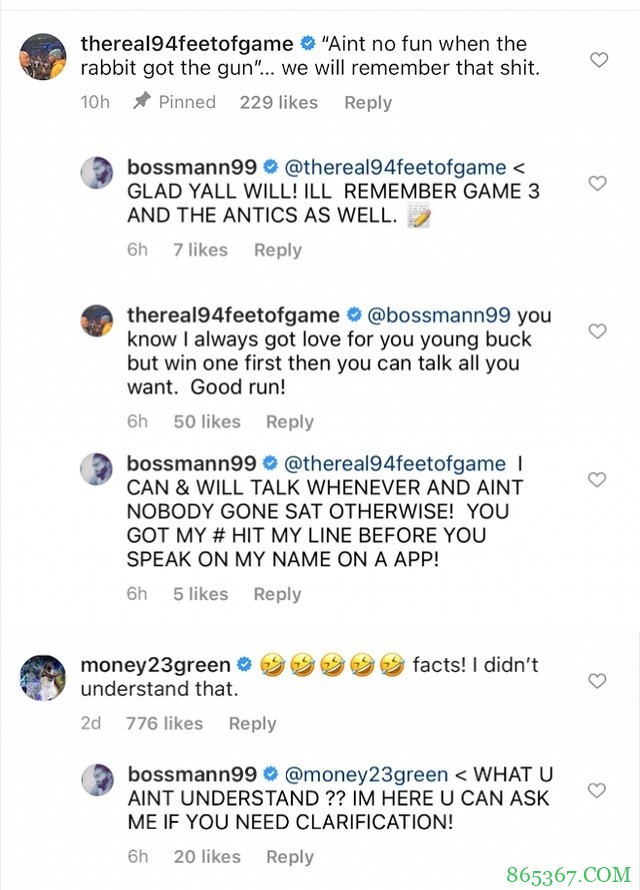
Task: Toggle like on the "NEED CLARIFICATION" reply
Action: click(x=597, y=791)
